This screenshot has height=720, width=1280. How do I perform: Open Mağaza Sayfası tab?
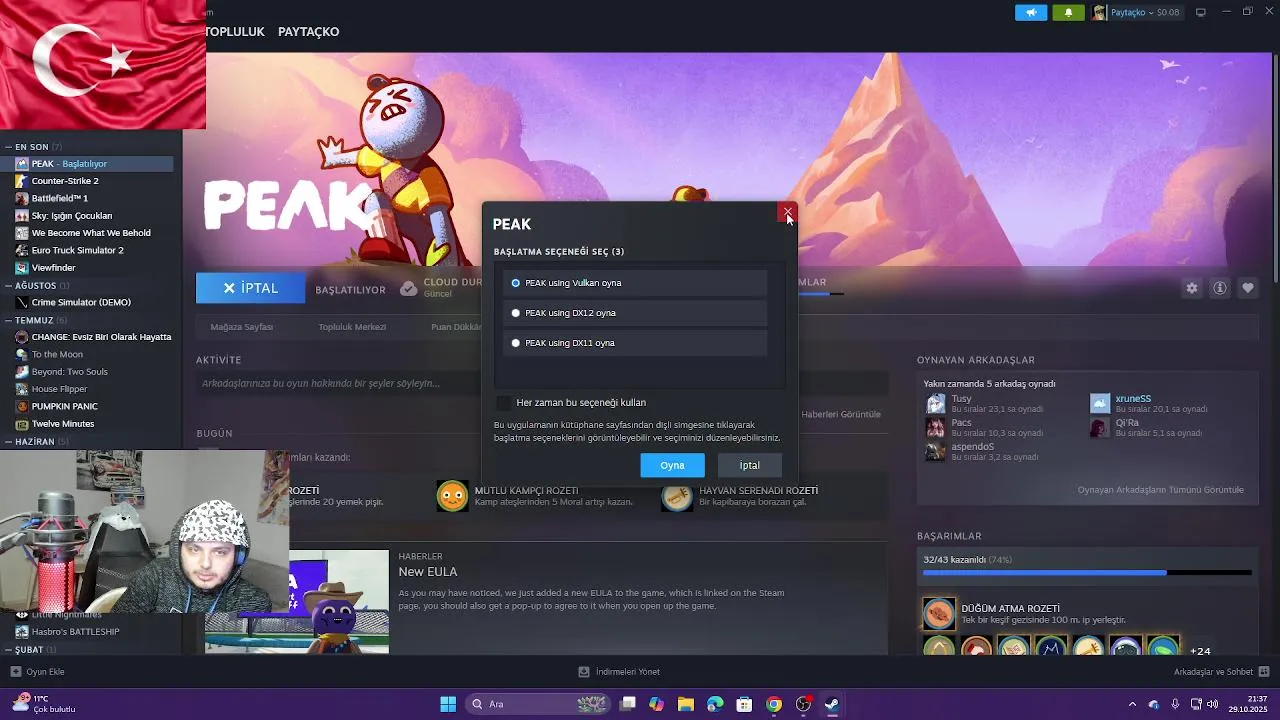click(x=242, y=327)
